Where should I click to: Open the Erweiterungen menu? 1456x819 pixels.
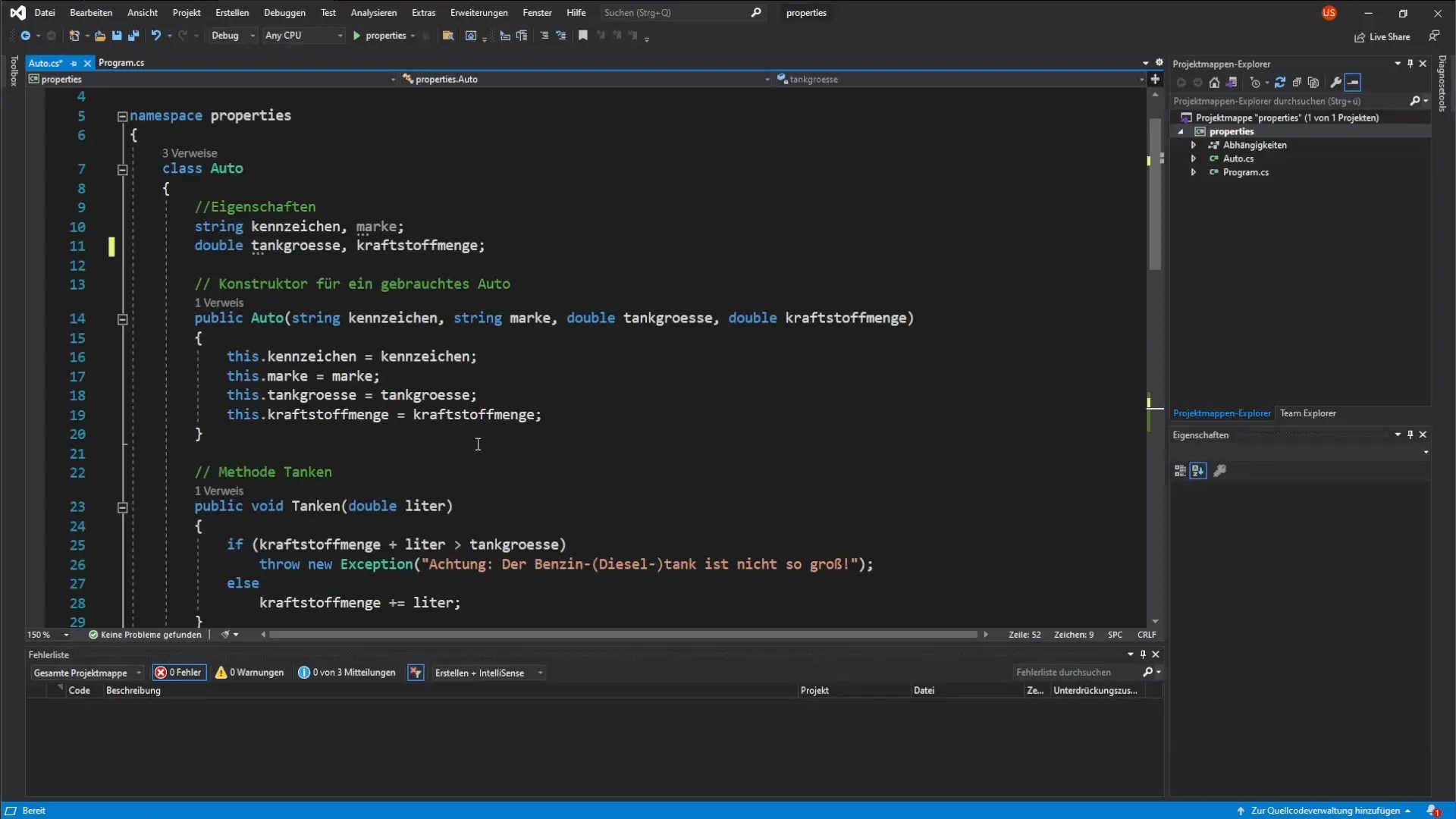479,13
